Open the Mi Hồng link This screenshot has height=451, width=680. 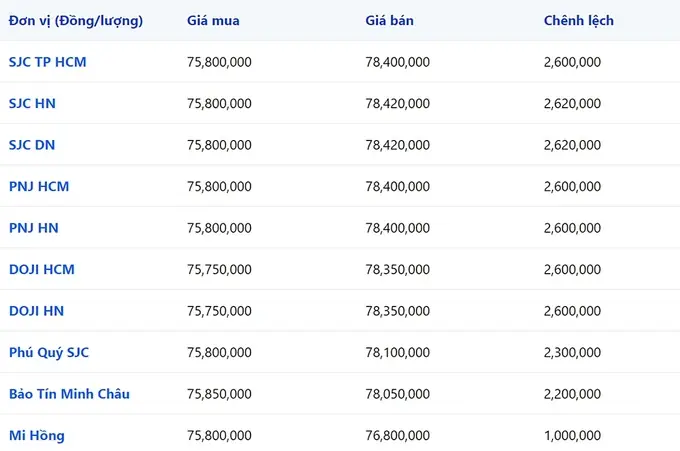click(x=36, y=435)
